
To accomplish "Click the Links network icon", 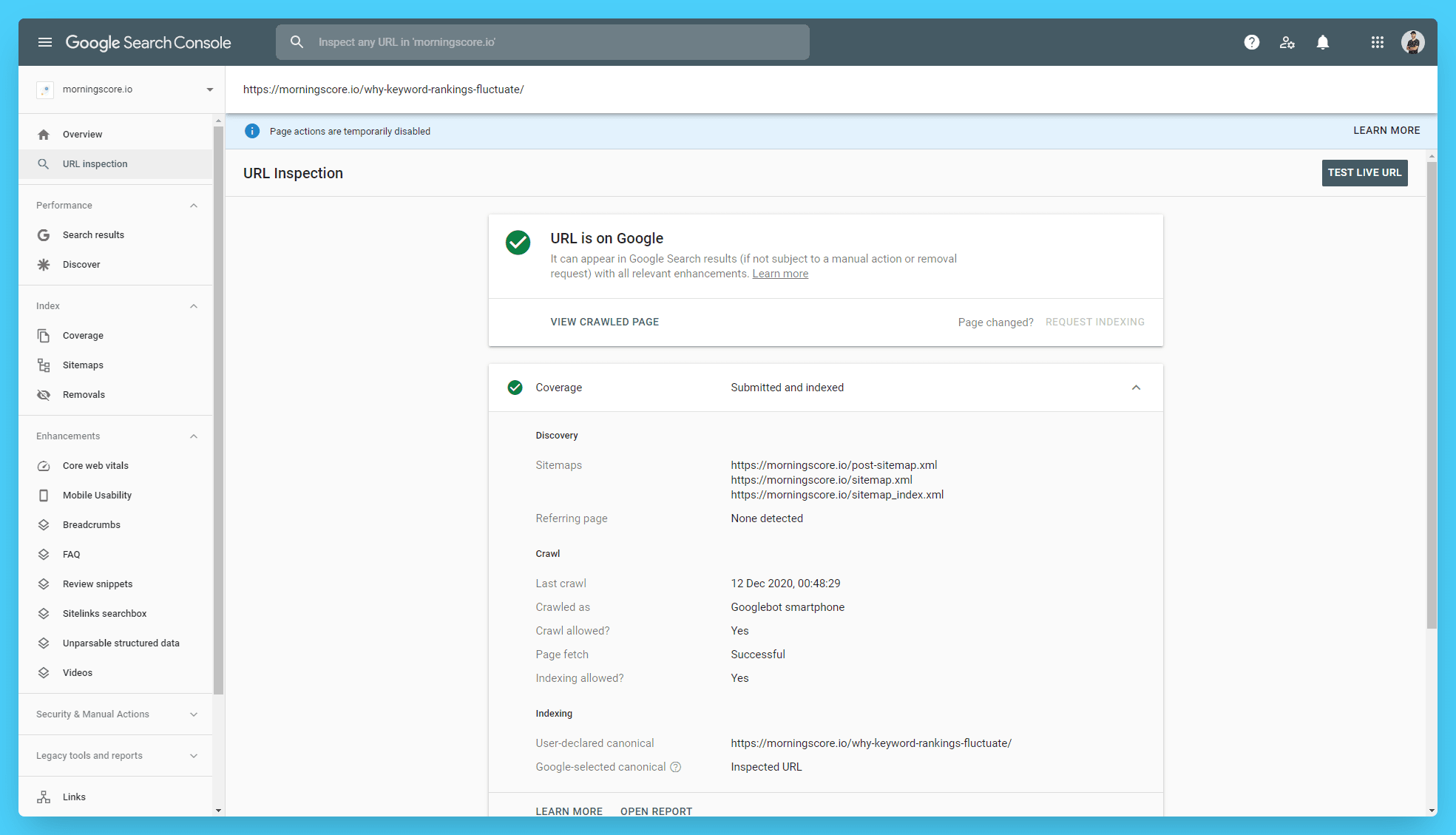I will 44,797.
